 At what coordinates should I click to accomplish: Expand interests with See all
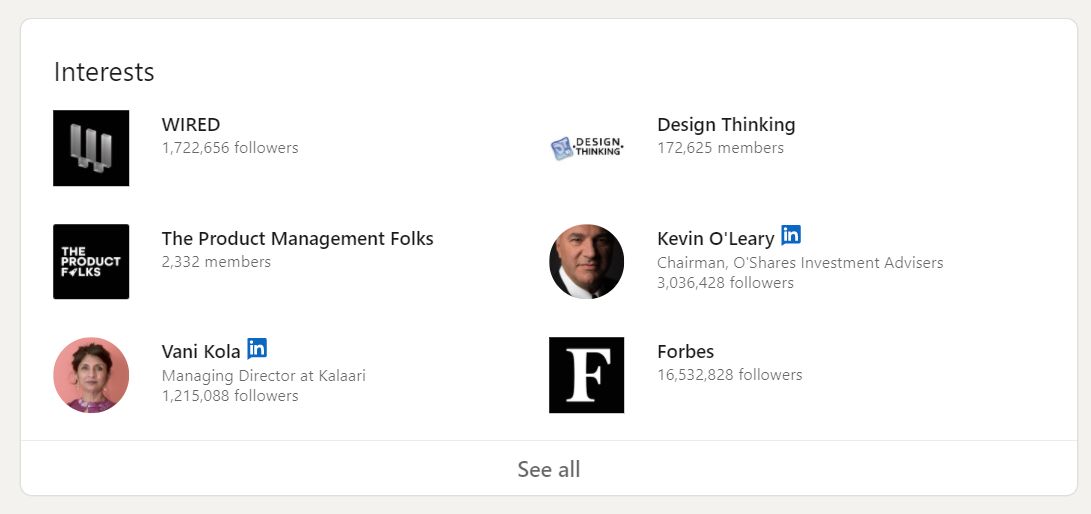[549, 469]
